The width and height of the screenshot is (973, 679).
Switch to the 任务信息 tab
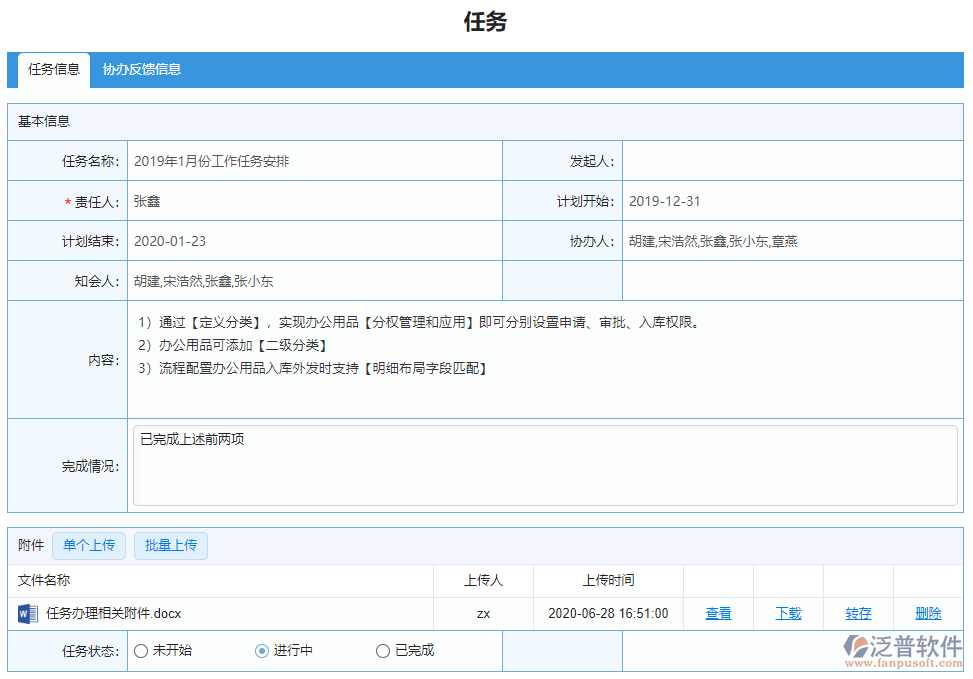(x=53, y=70)
